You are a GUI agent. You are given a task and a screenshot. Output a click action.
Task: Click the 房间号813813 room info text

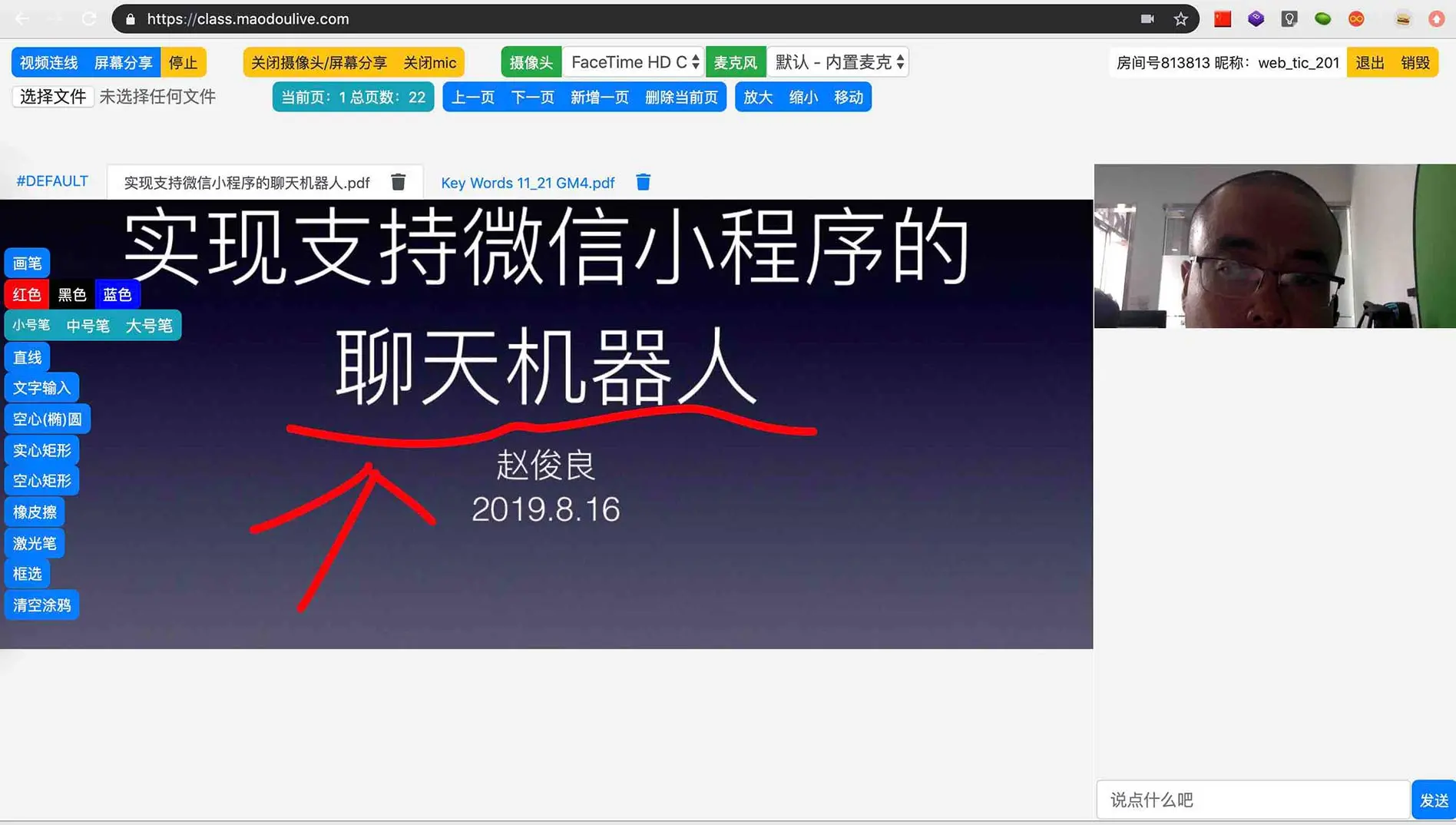[x=1228, y=62]
